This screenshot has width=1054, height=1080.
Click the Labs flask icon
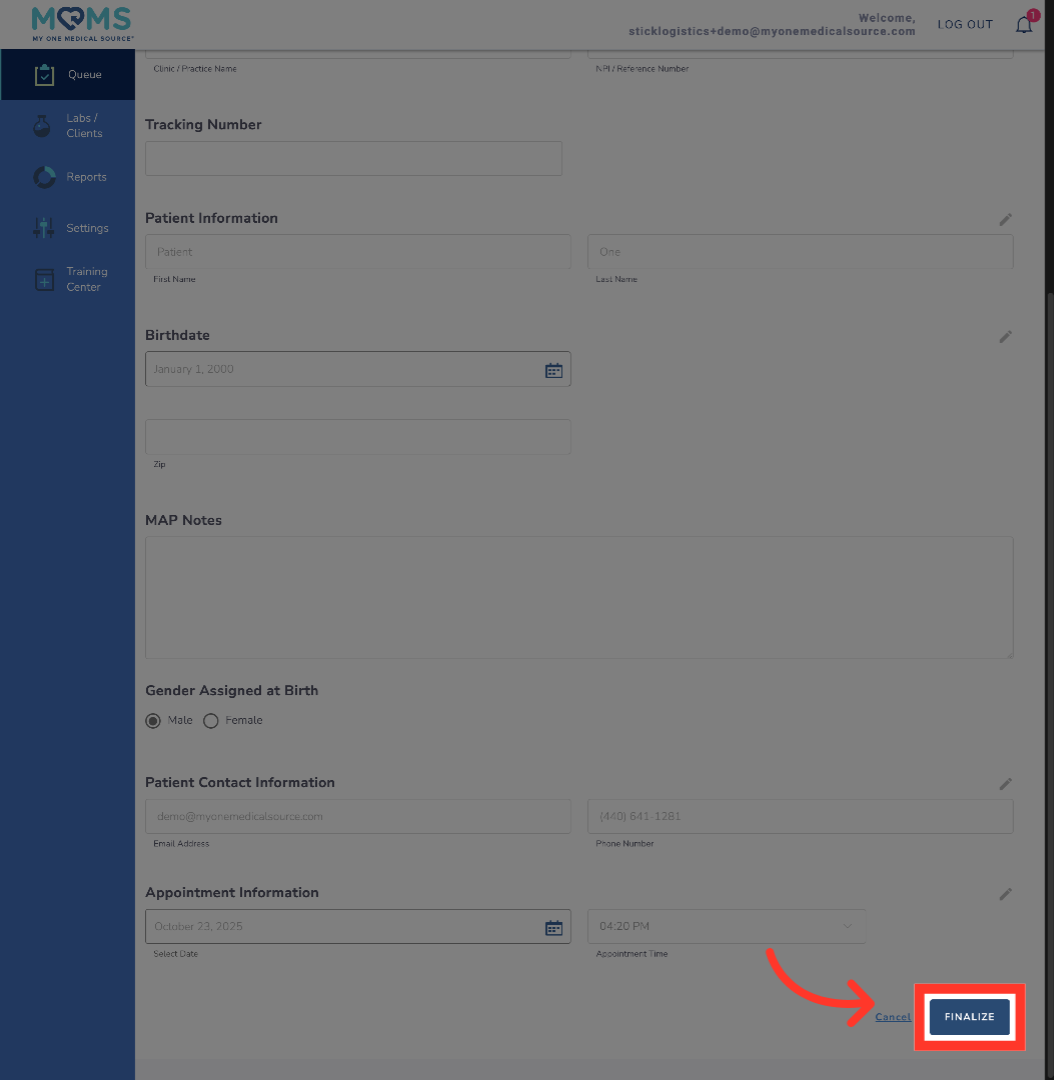click(x=42, y=125)
